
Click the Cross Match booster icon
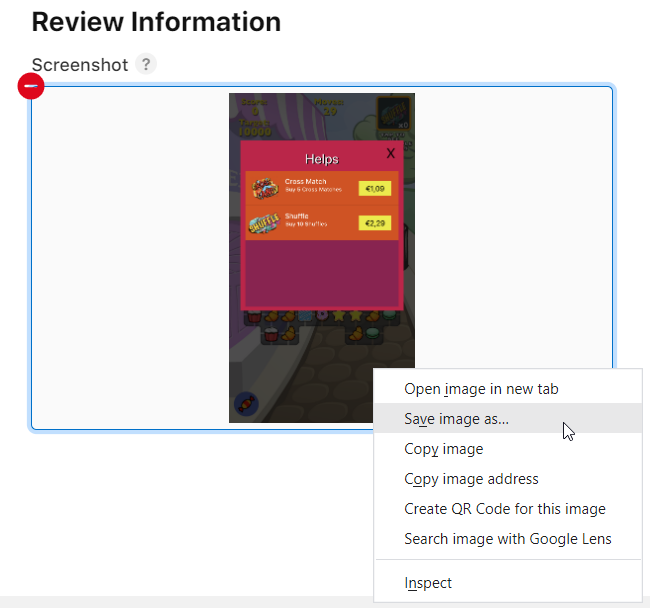tap(265, 189)
